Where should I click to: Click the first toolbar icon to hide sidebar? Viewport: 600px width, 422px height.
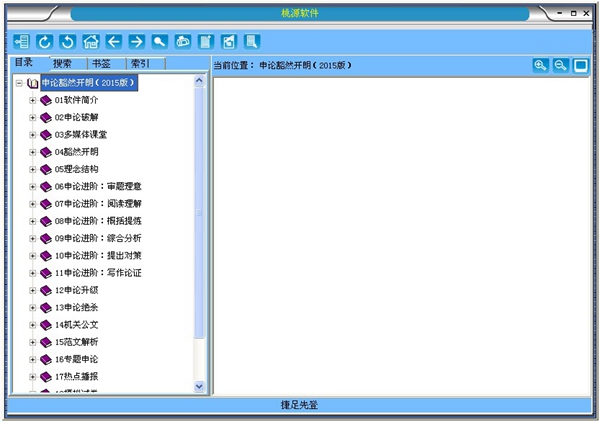pos(22,42)
